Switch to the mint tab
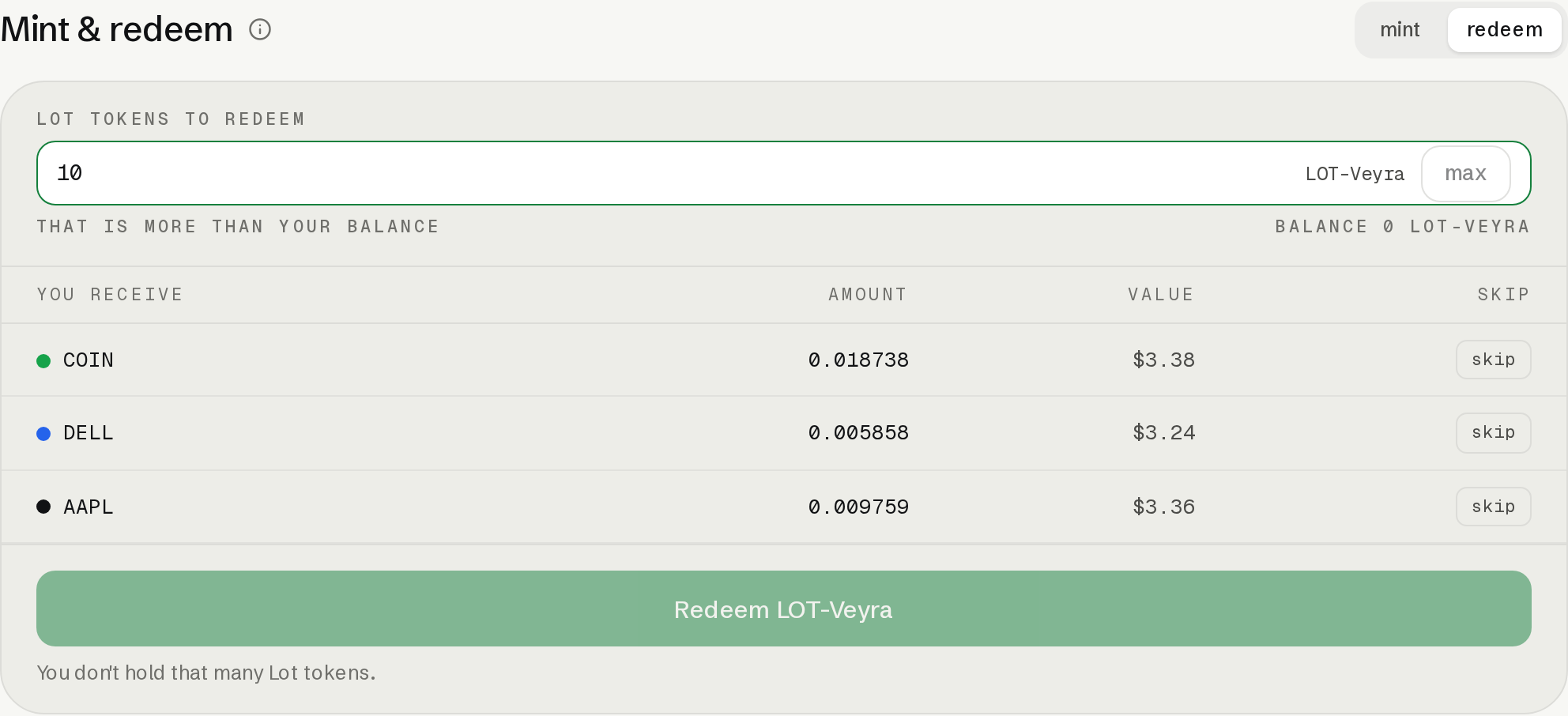Image resolution: width=1568 pixels, height=716 pixels. click(1400, 29)
